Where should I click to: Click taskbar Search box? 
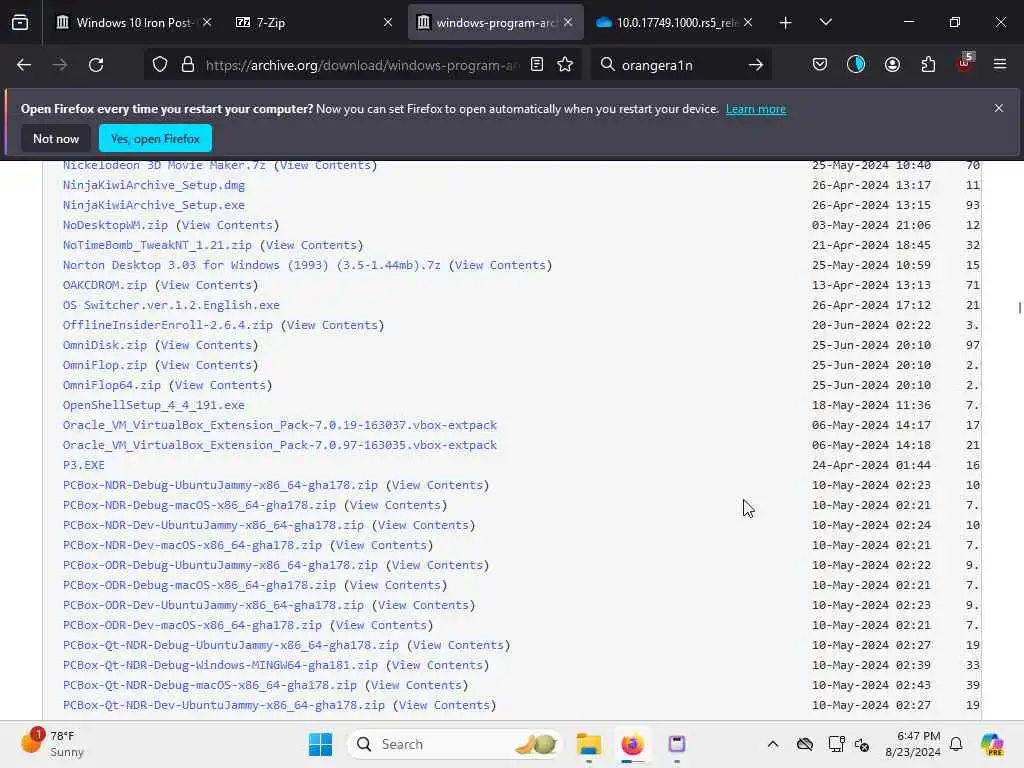click(455, 744)
